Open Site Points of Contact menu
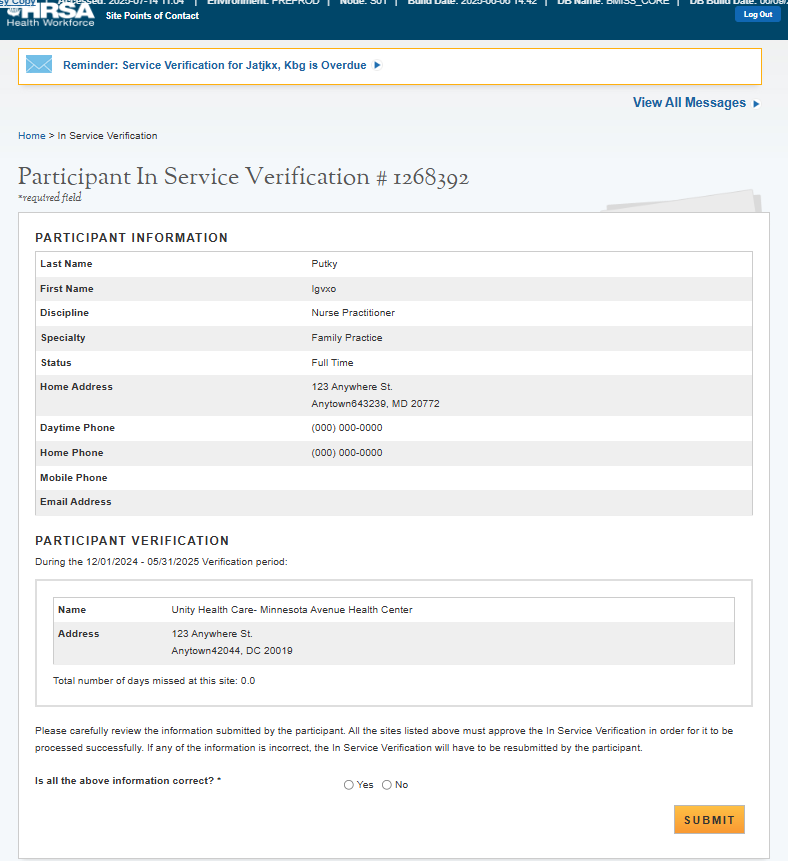Viewport: 788px width, 861px height. pyautogui.click(x=152, y=16)
